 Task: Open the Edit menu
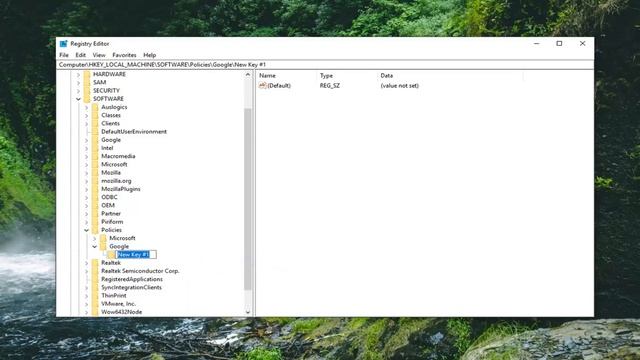click(80, 55)
